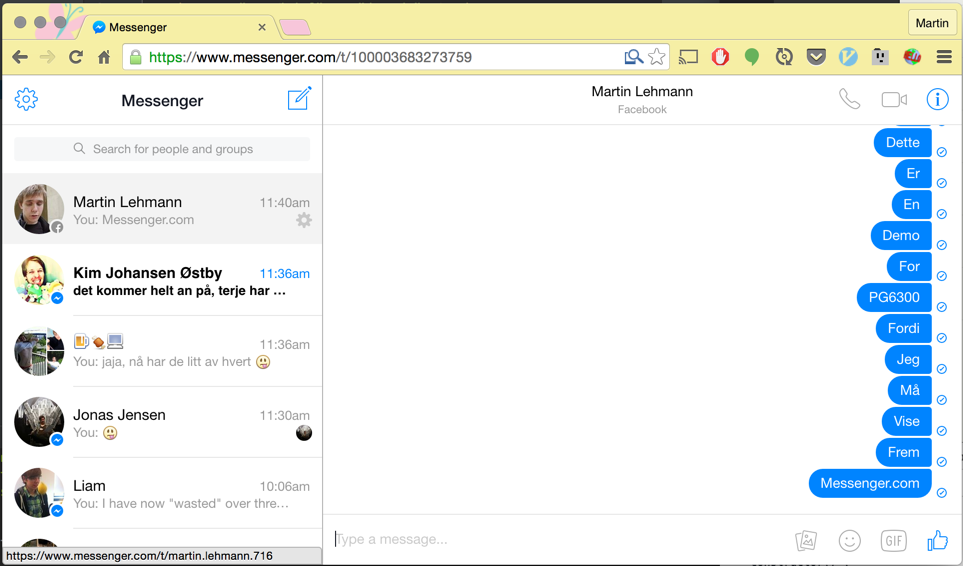Viewport: 963px width, 566px height.
Task: Bookmark this page with the star
Action: click(657, 57)
